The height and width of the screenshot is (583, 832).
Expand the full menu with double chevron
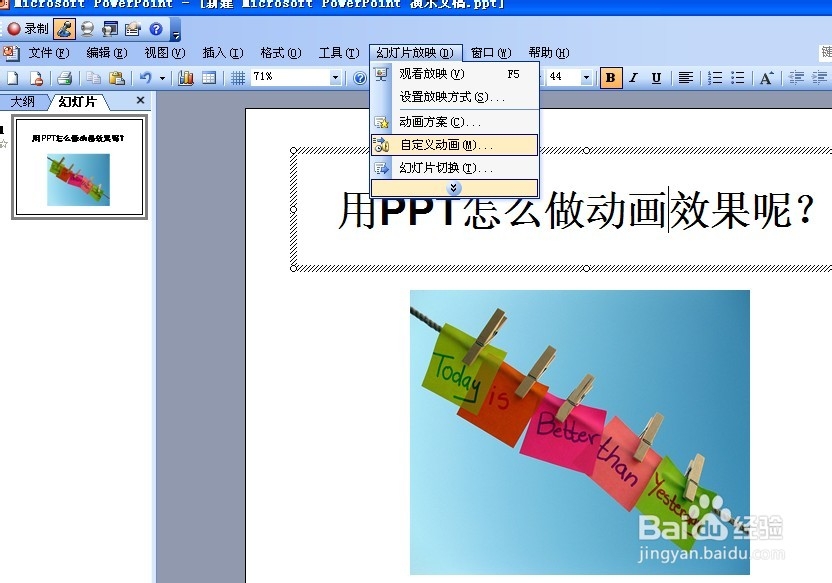[454, 188]
